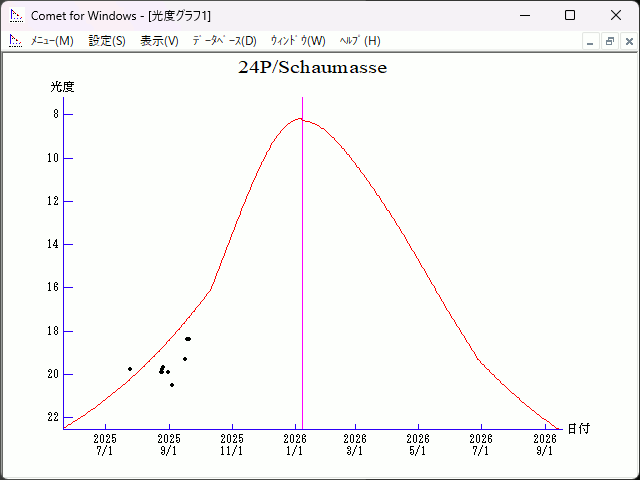Minimize the Comet for Windows application window
The image size is (640, 480).
(524, 16)
